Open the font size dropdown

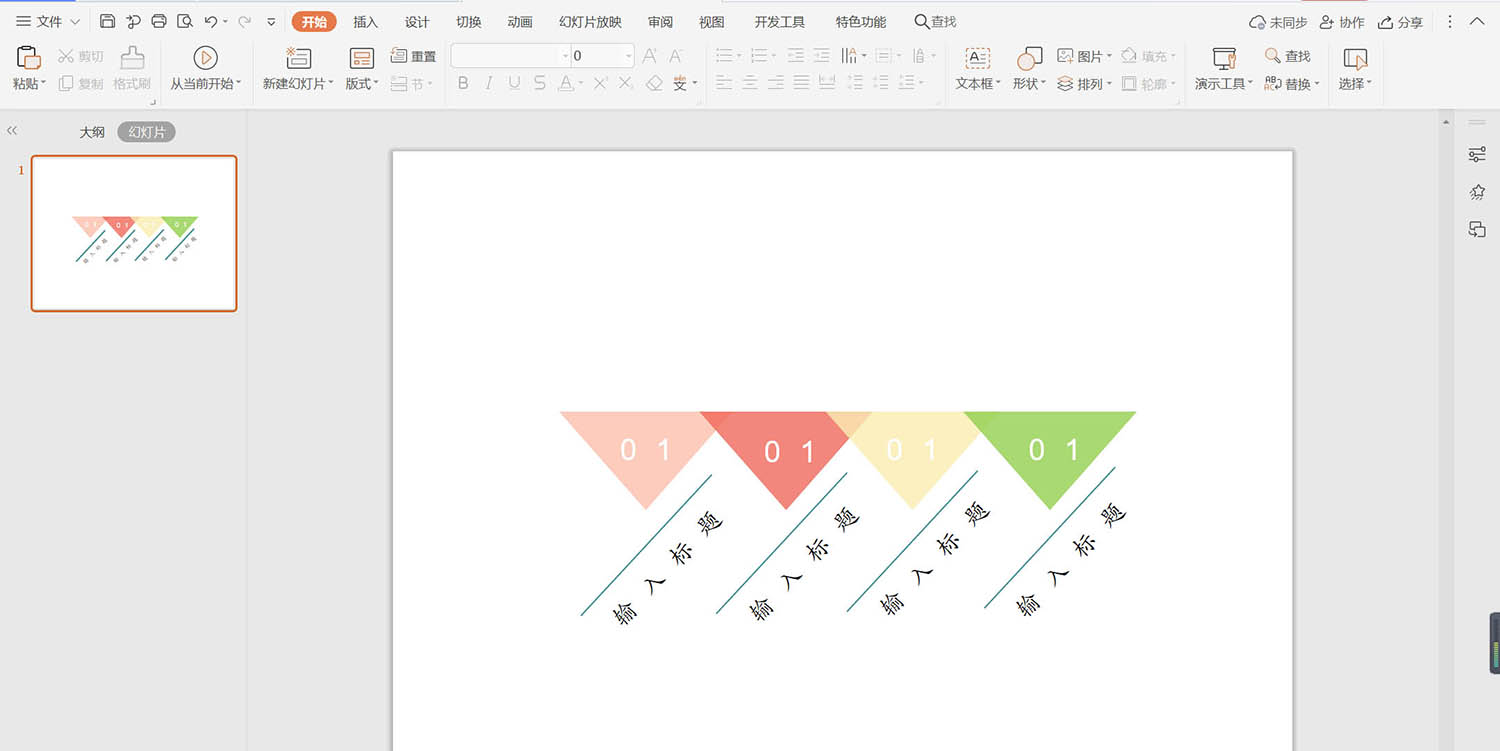pos(628,56)
